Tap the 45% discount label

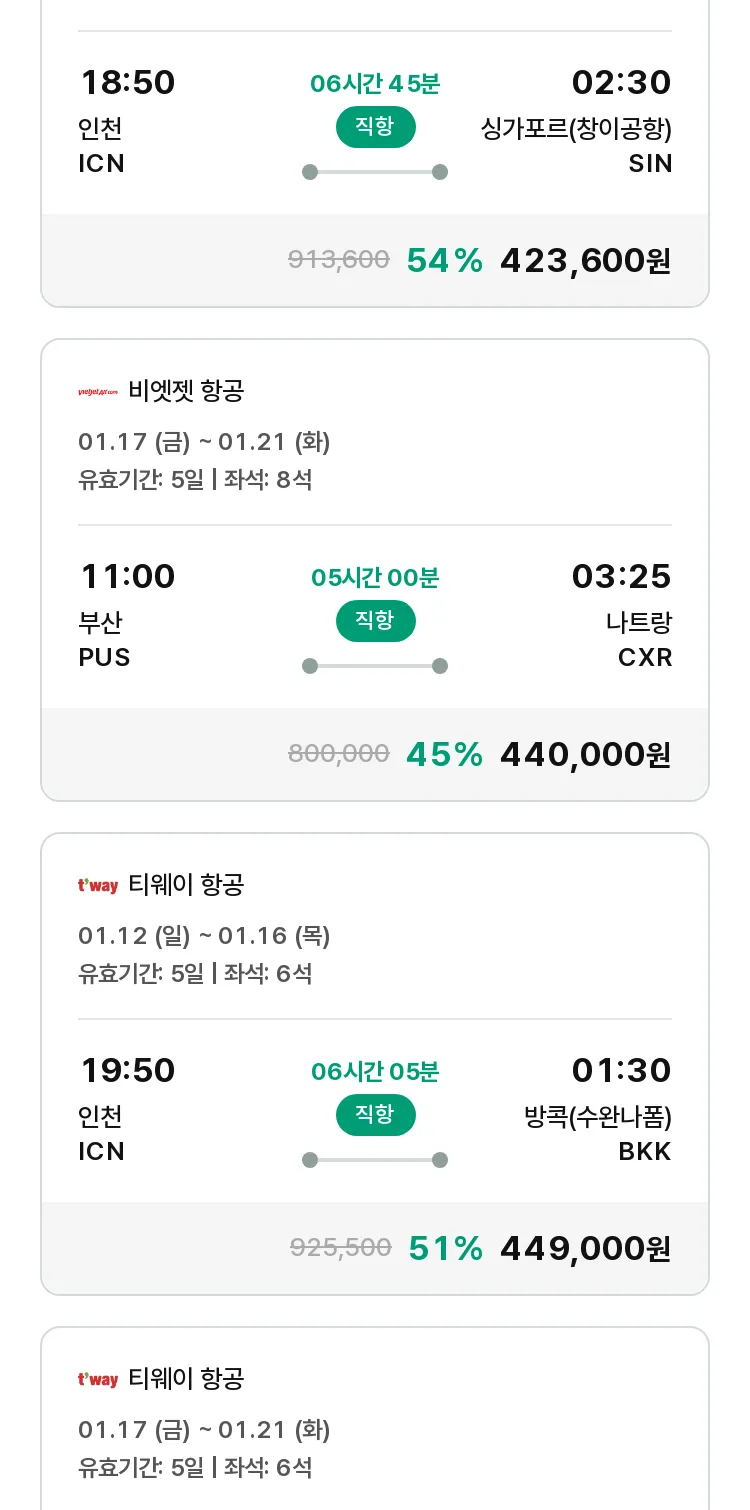(x=444, y=755)
